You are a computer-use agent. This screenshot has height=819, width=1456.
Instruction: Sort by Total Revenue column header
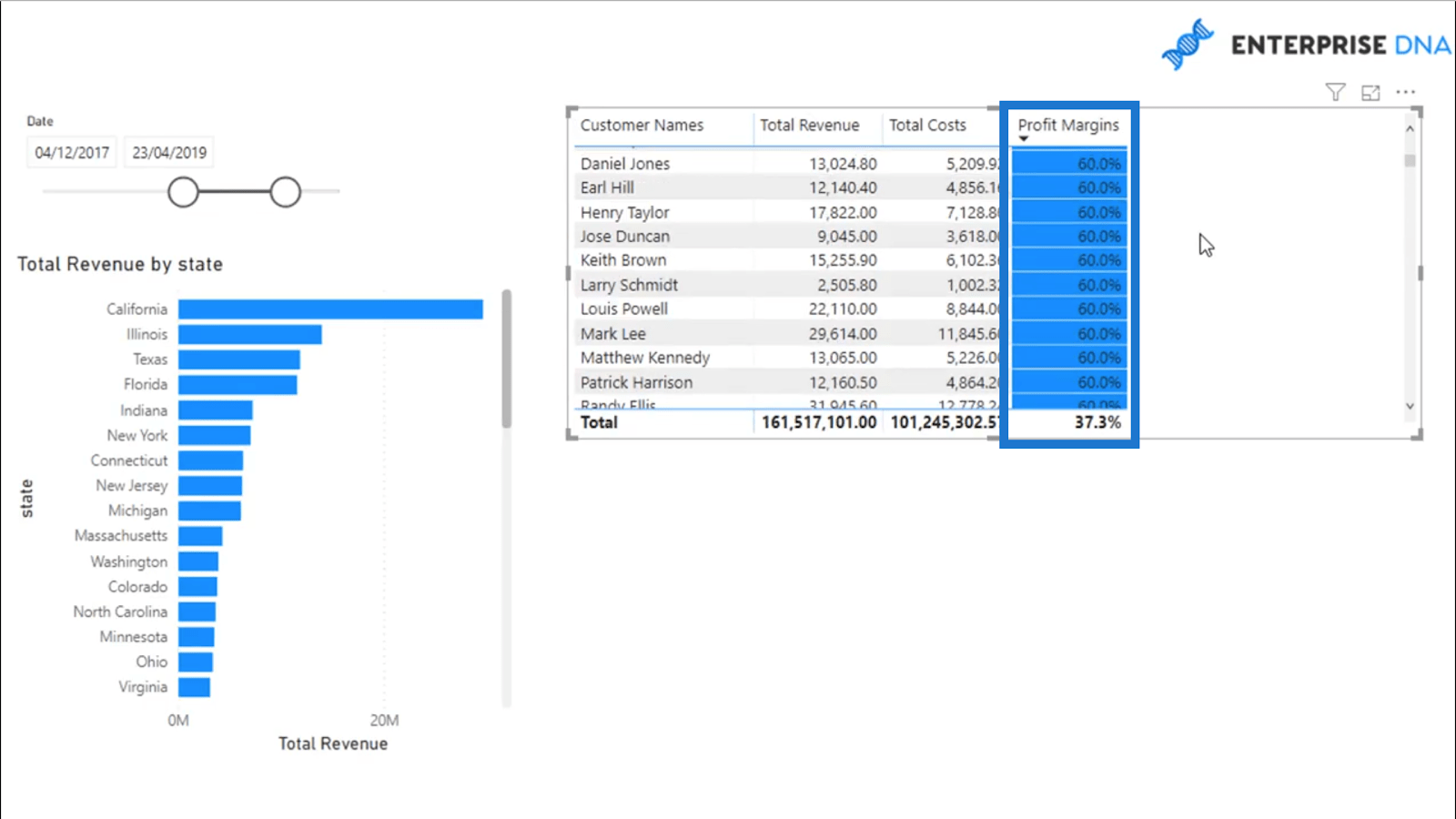point(809,126)
